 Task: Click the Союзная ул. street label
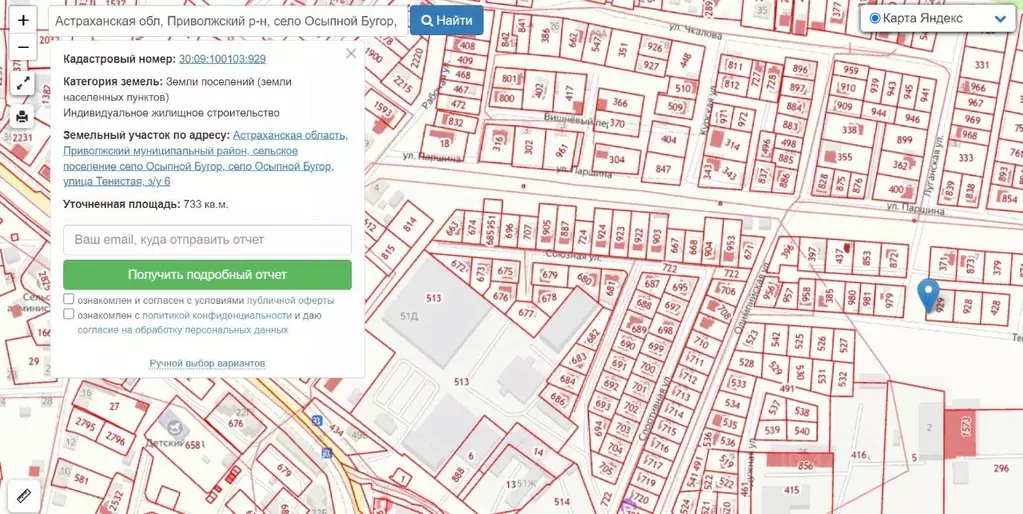click(x=572, y=255)
